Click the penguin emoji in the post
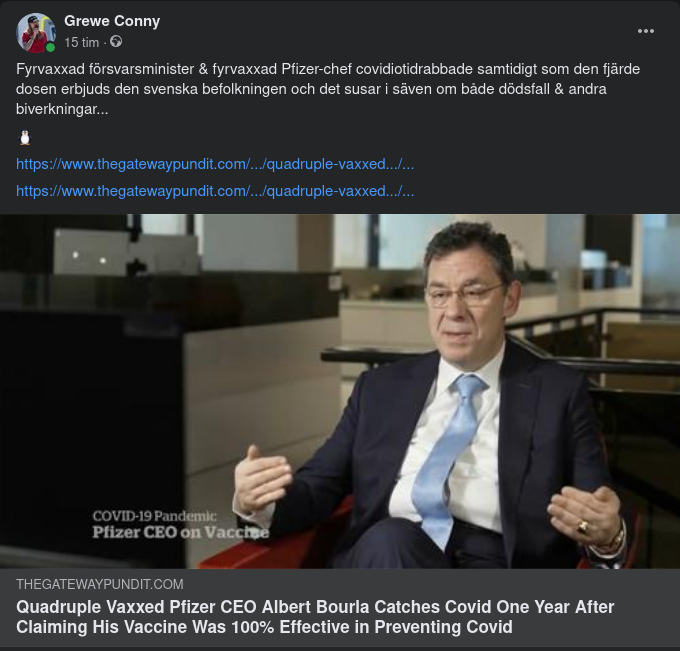This screenshot has width=680, height=651. [x=25, y=137]
